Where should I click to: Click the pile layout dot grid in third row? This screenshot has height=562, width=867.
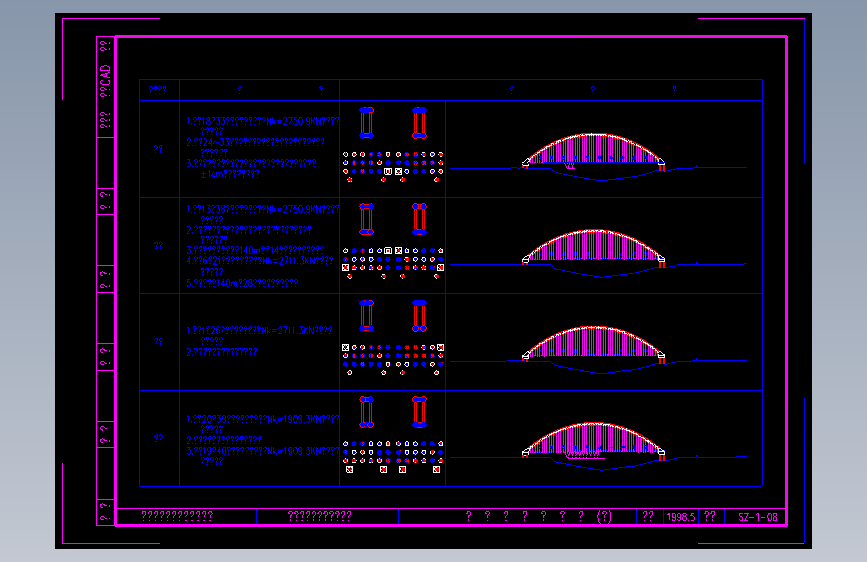[x=393, y=360]
